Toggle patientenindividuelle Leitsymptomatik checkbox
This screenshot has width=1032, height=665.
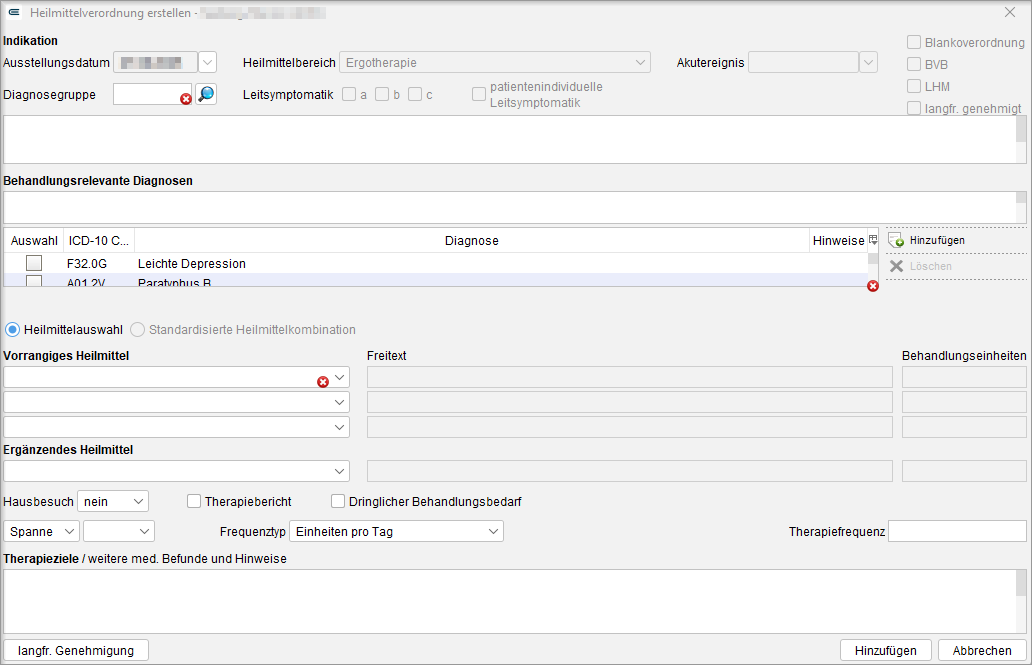click(x=478, y=94)
